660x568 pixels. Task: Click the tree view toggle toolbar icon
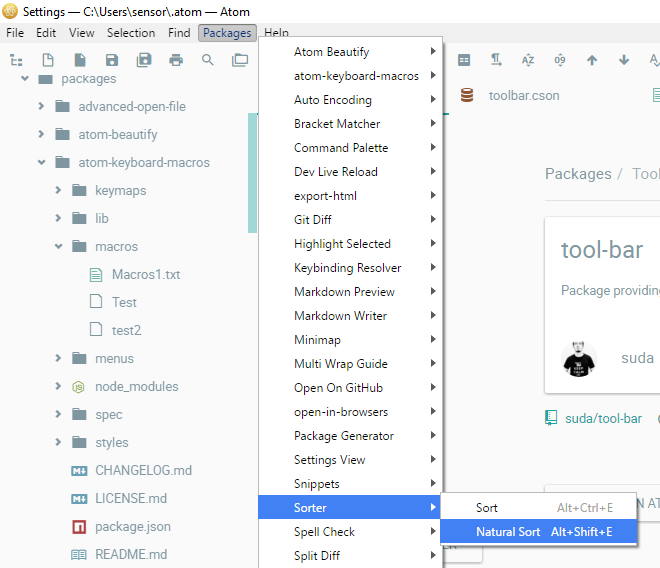[16, 60]
